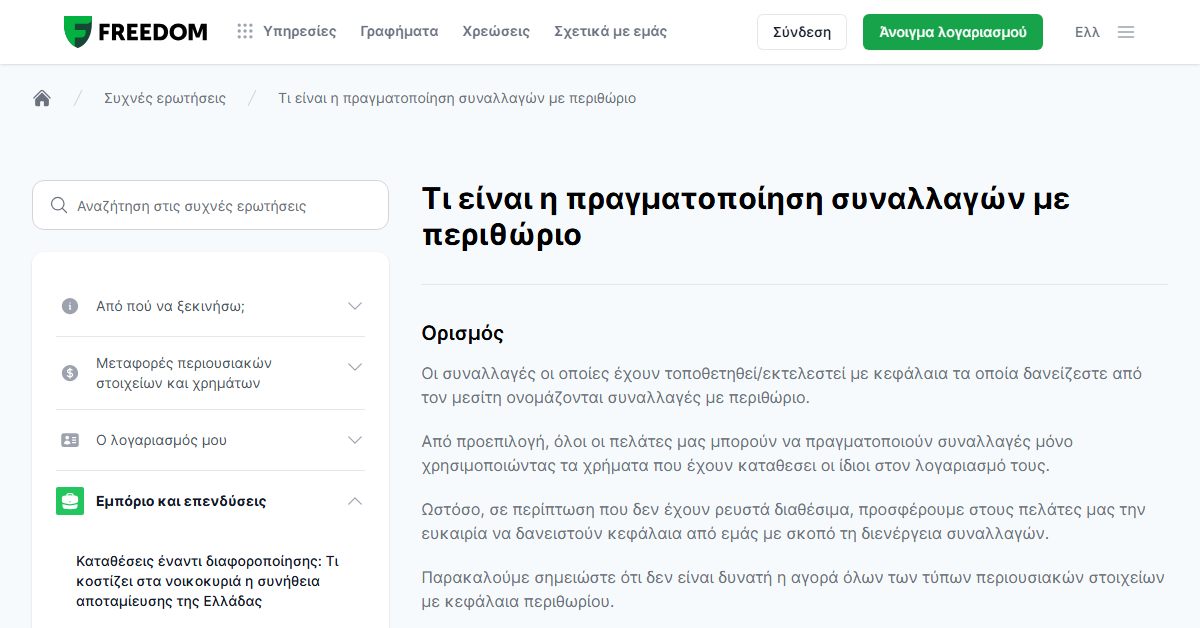Open the hamburger menu icon
The height and width of the screenshot is (628, 1200).
pyautogui.click(x=1126, y=32)
